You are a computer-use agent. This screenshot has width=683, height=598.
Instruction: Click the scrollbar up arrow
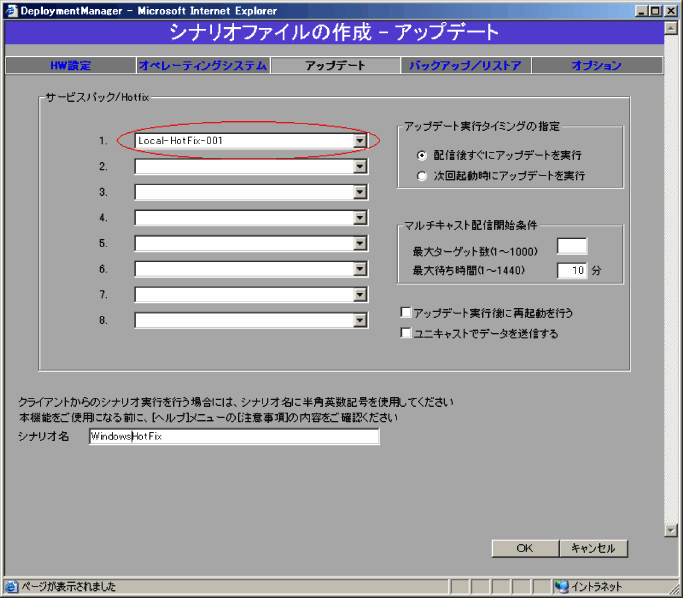[x=671, y=28]
